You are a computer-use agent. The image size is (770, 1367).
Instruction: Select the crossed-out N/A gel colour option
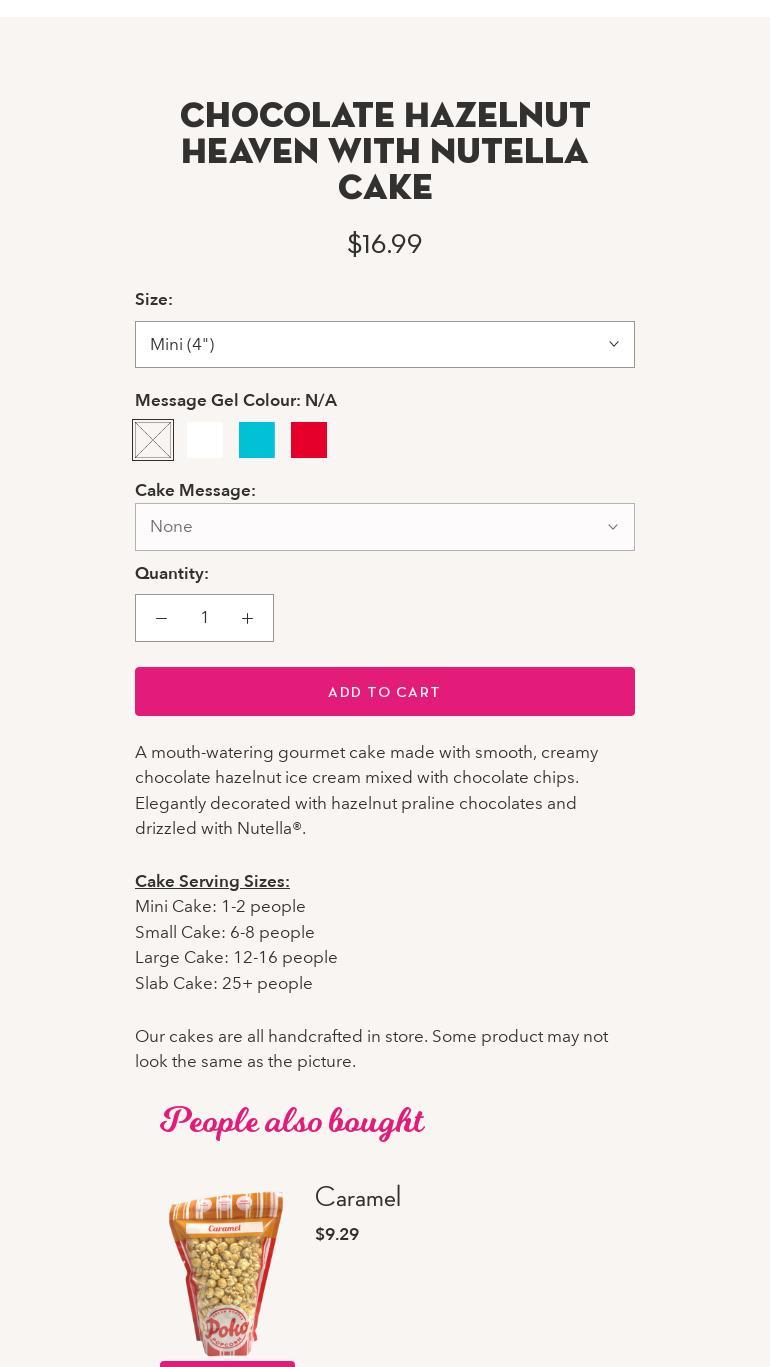[x=153, y=440]
